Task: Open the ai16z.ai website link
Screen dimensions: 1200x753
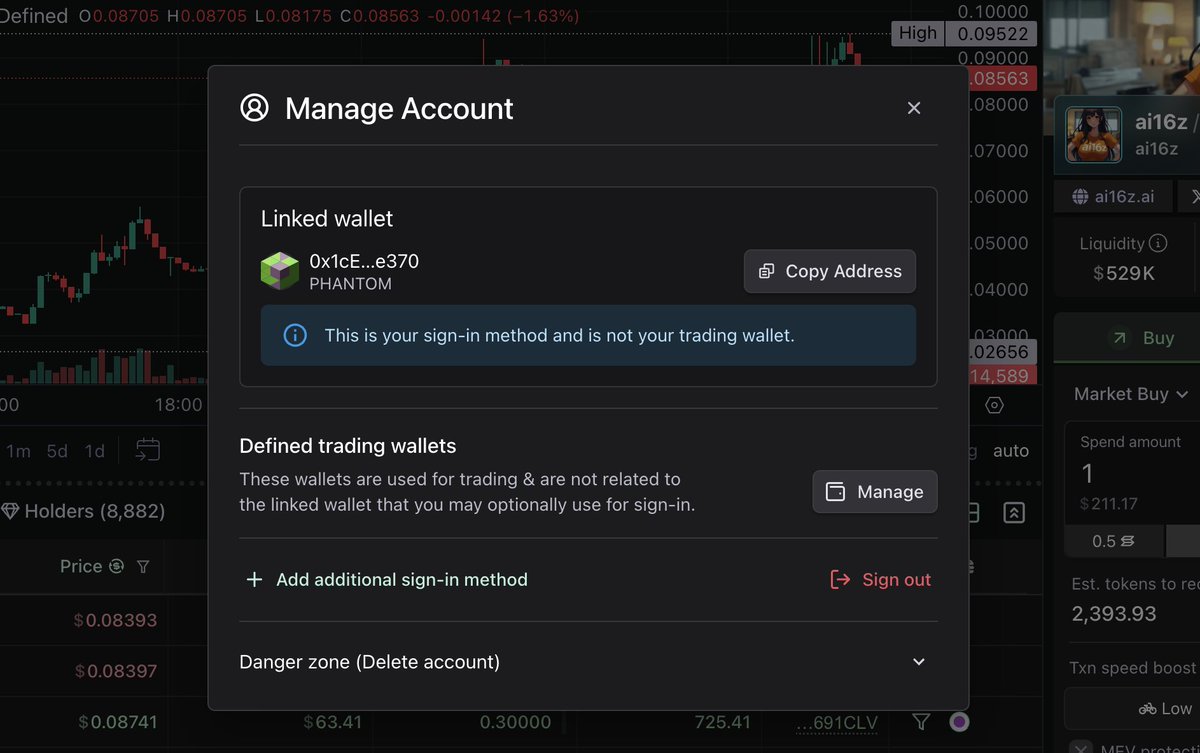Action: (1113, 196)
